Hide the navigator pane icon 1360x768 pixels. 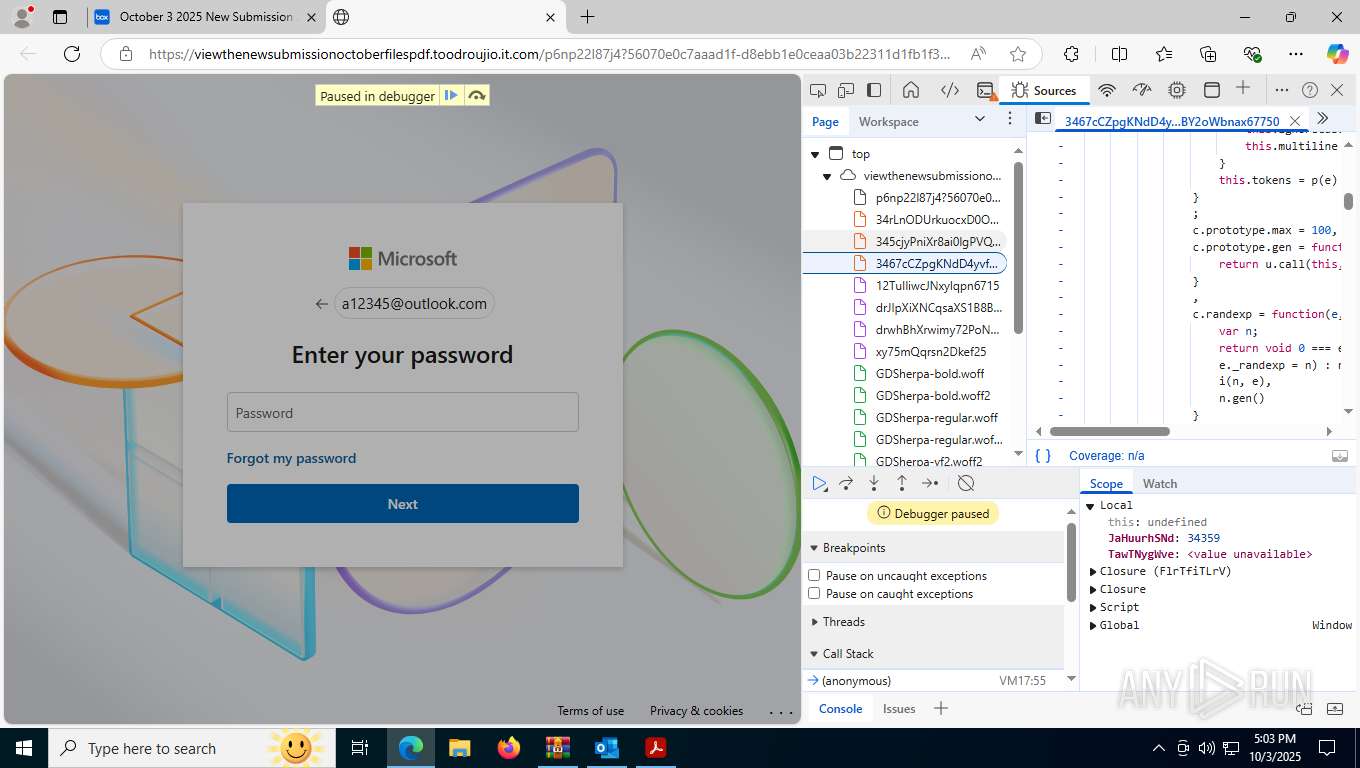(x=1042, y=118)
